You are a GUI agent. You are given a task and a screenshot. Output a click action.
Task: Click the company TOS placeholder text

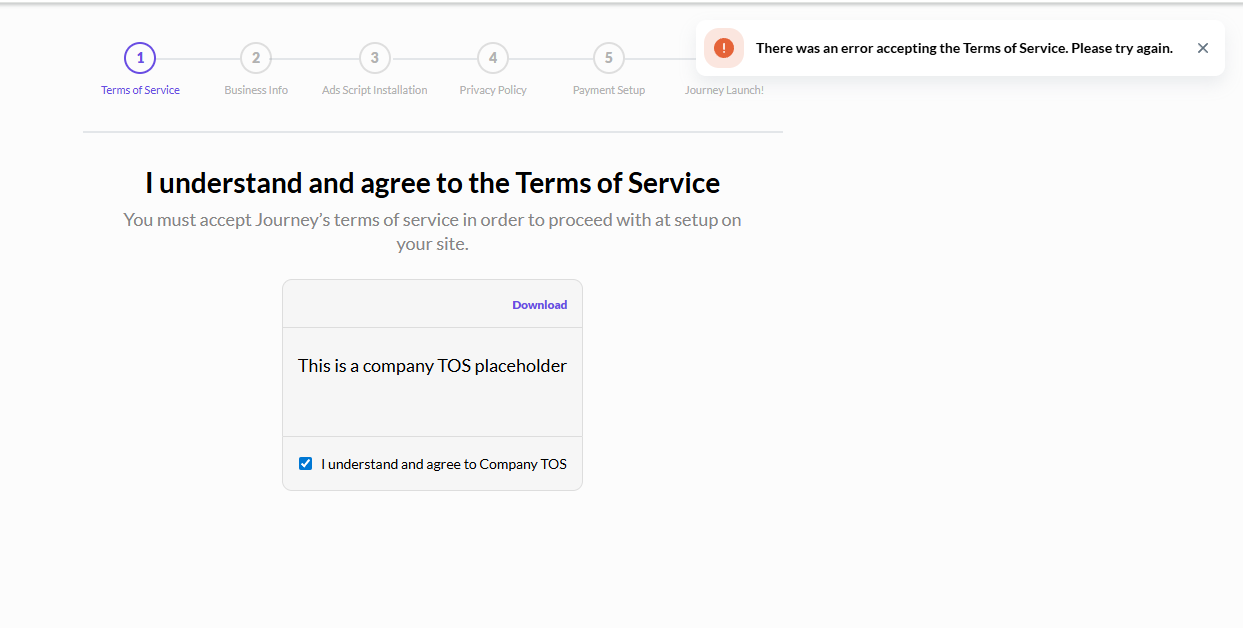coord(432,366)
